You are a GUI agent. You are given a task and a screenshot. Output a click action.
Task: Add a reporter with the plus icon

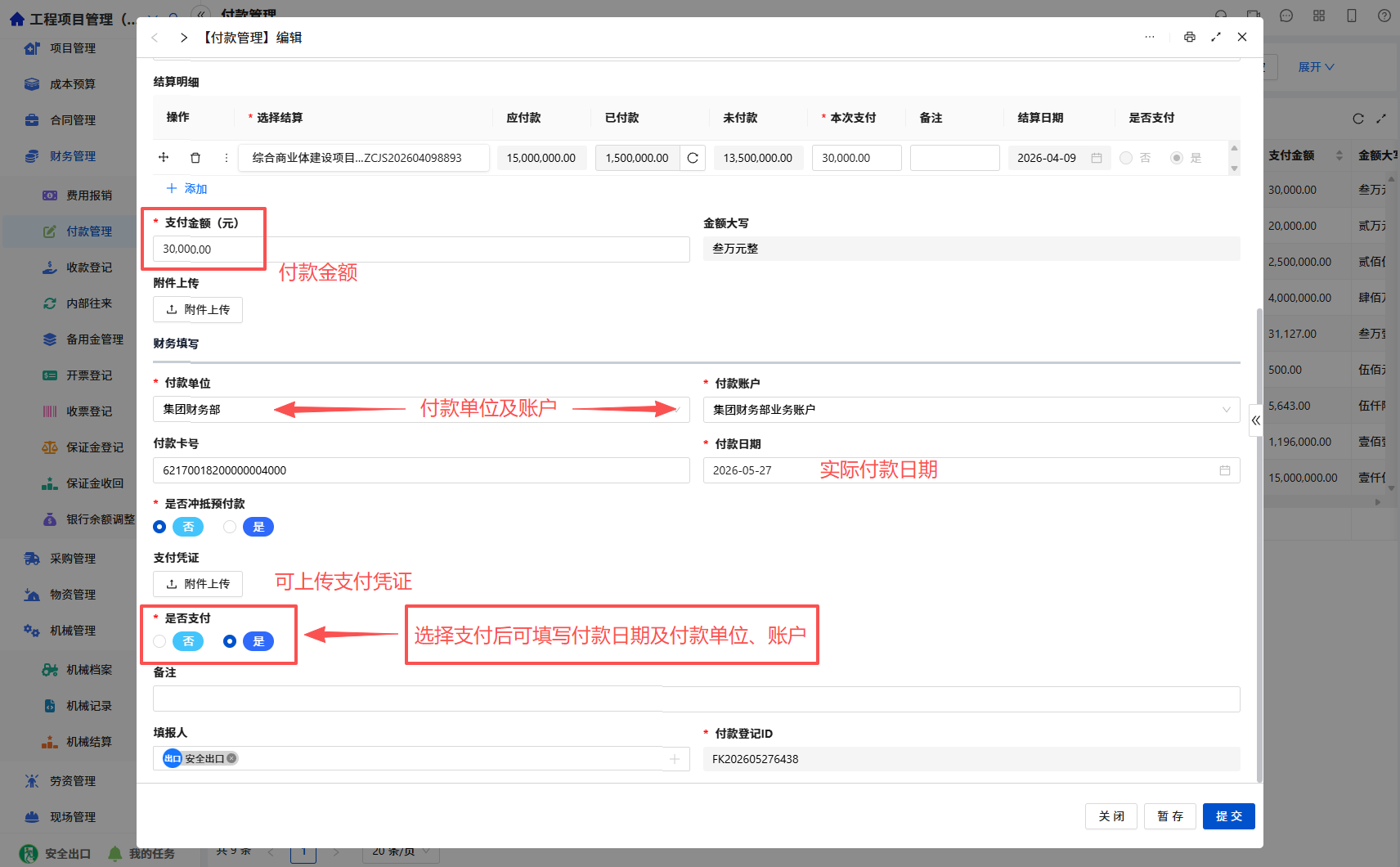(675, 759)
